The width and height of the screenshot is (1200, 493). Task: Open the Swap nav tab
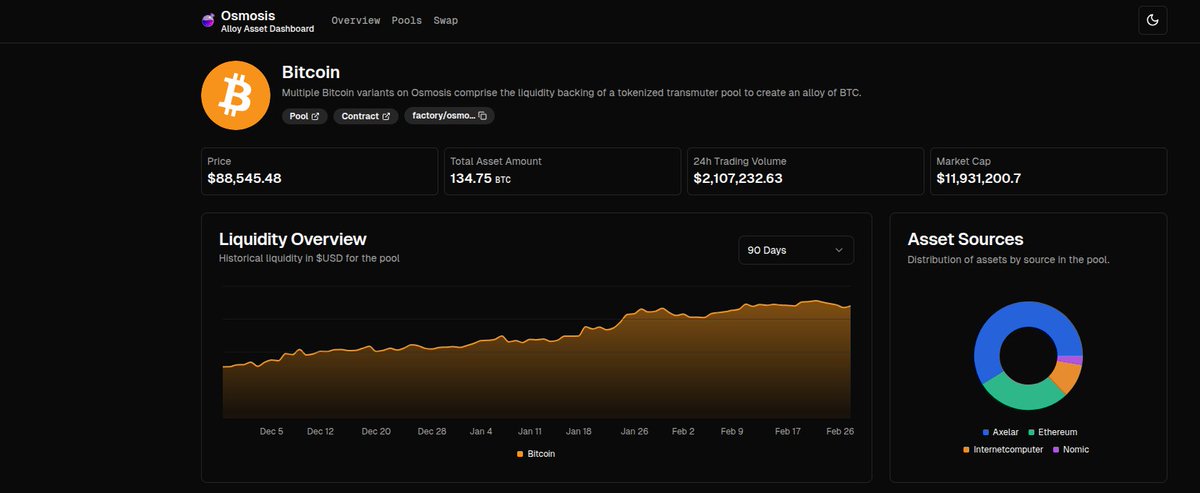pyautogui.click(x=446, y=20)
